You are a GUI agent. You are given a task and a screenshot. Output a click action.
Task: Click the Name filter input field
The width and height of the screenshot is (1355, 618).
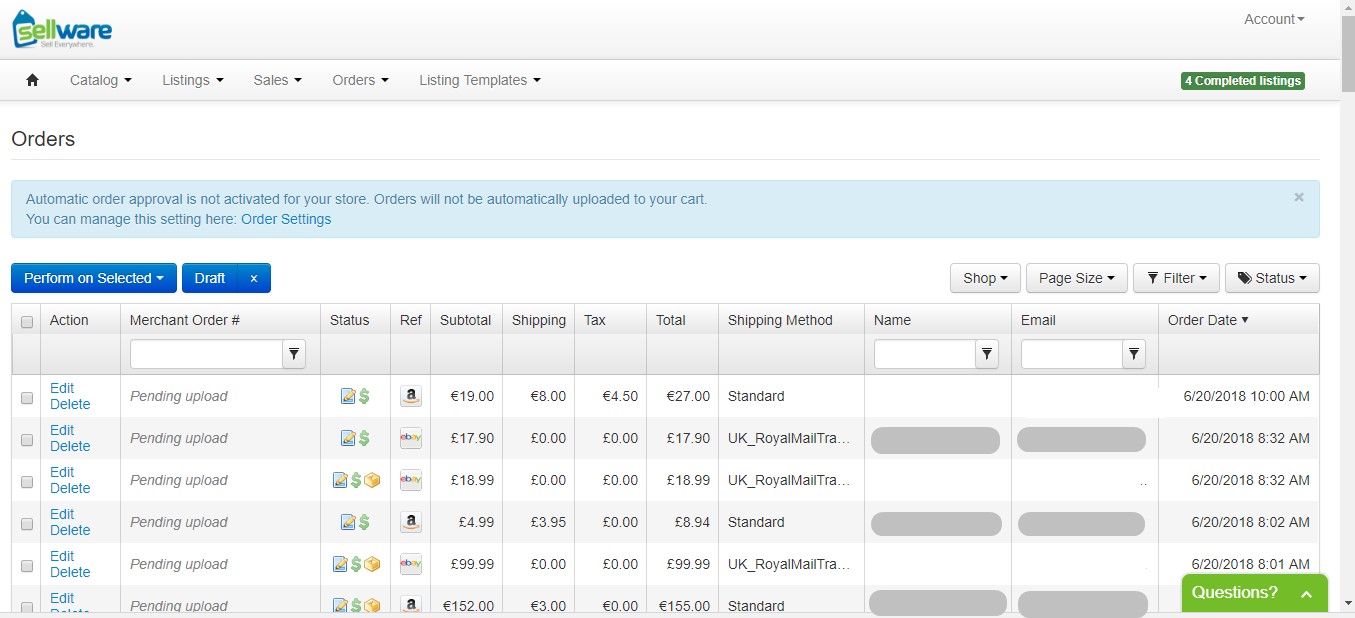click(x=925, y=354)
